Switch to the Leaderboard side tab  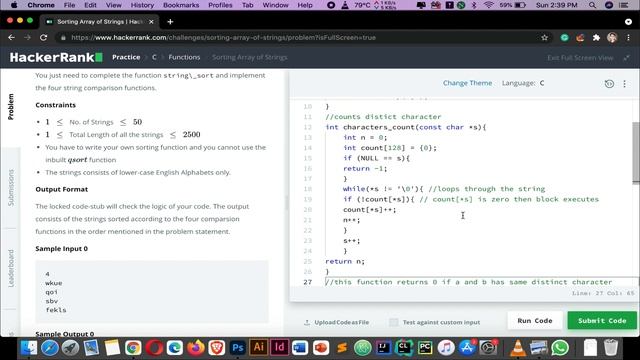(11, 269)
